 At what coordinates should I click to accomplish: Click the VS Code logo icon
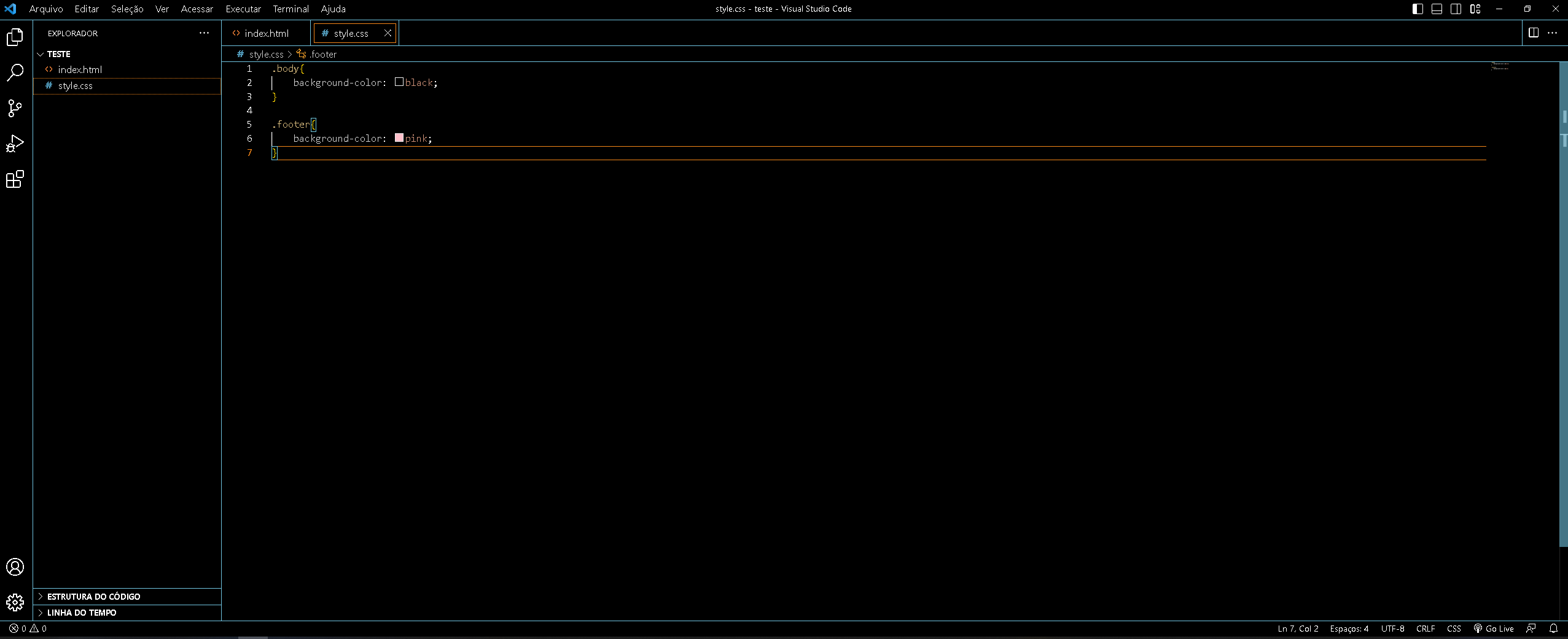click(x=10, y=9)
